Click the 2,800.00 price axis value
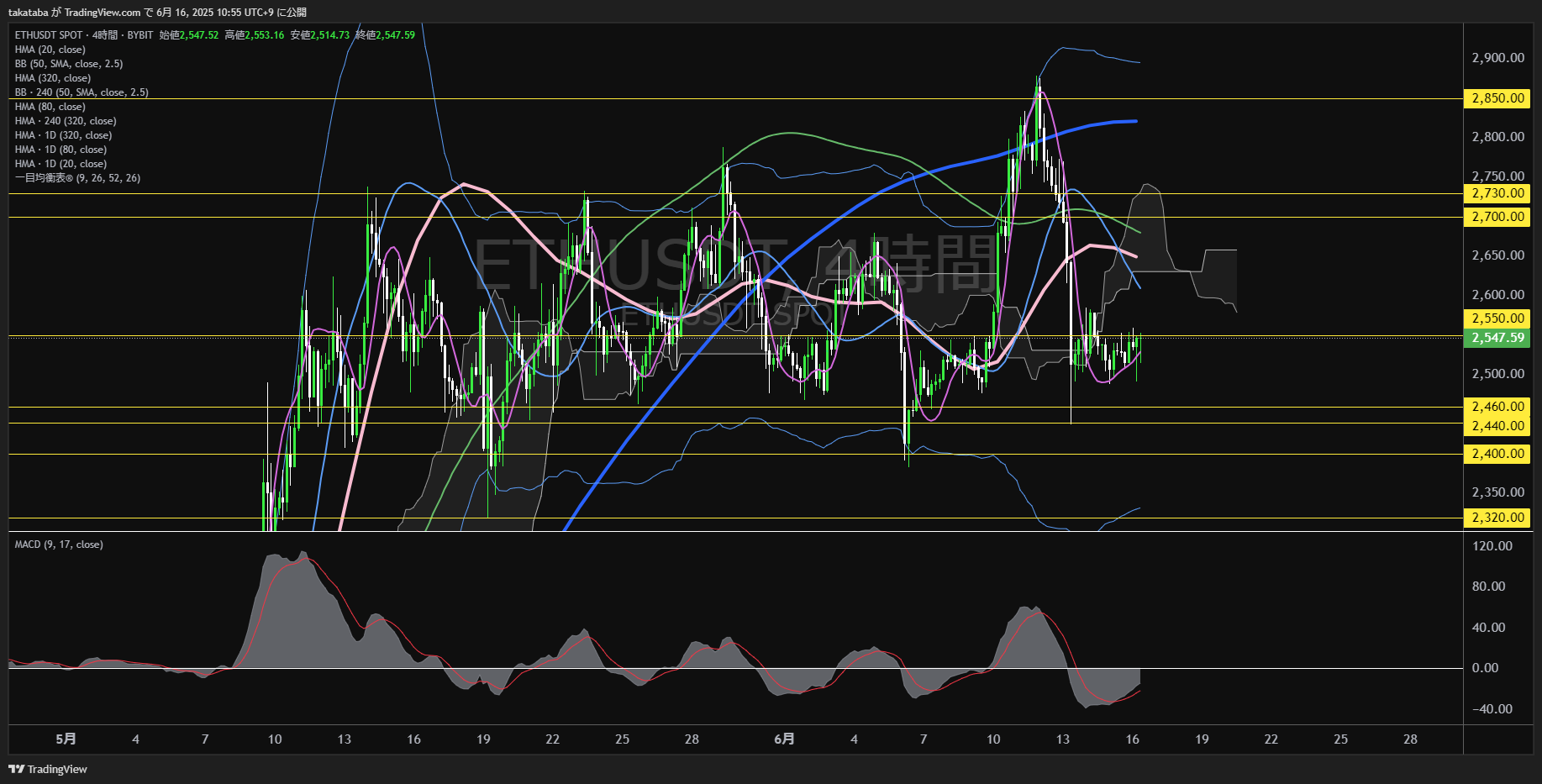 pyautogui.click(x=1498, y=137)
